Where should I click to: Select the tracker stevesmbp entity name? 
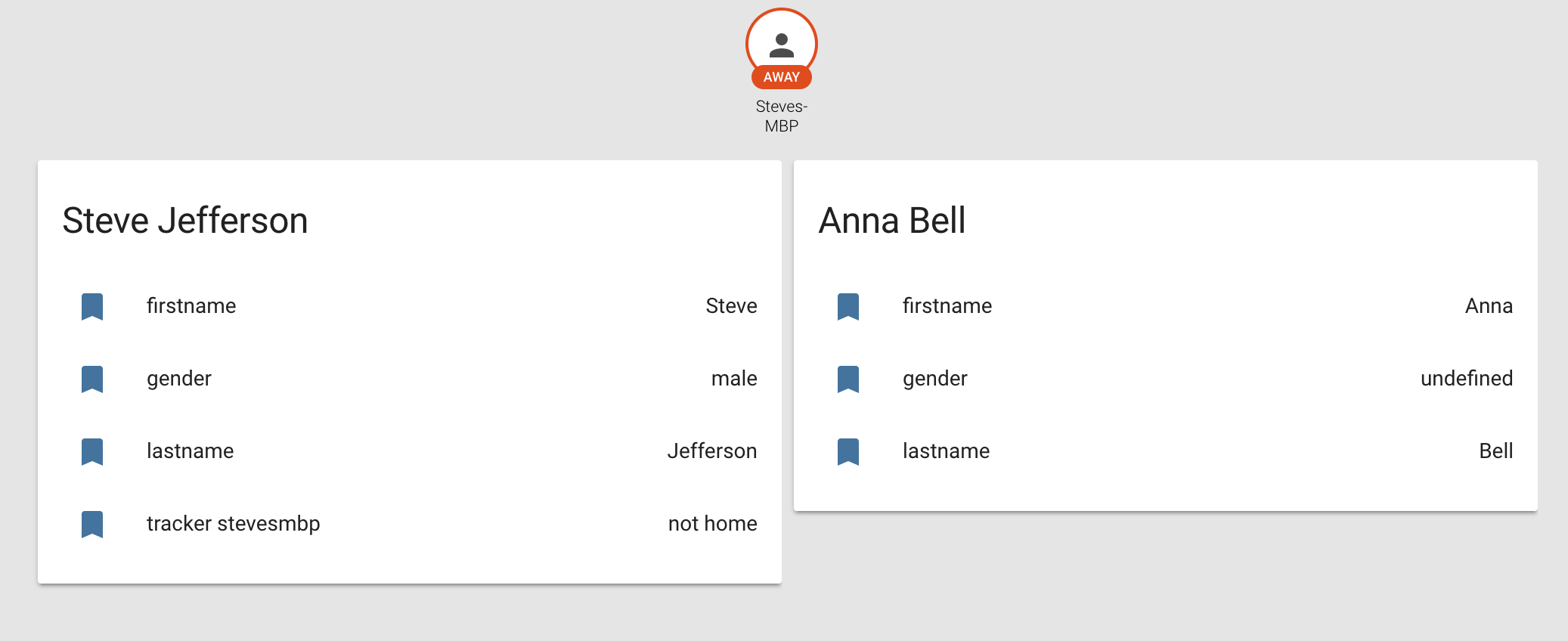(x=233, y=523)
